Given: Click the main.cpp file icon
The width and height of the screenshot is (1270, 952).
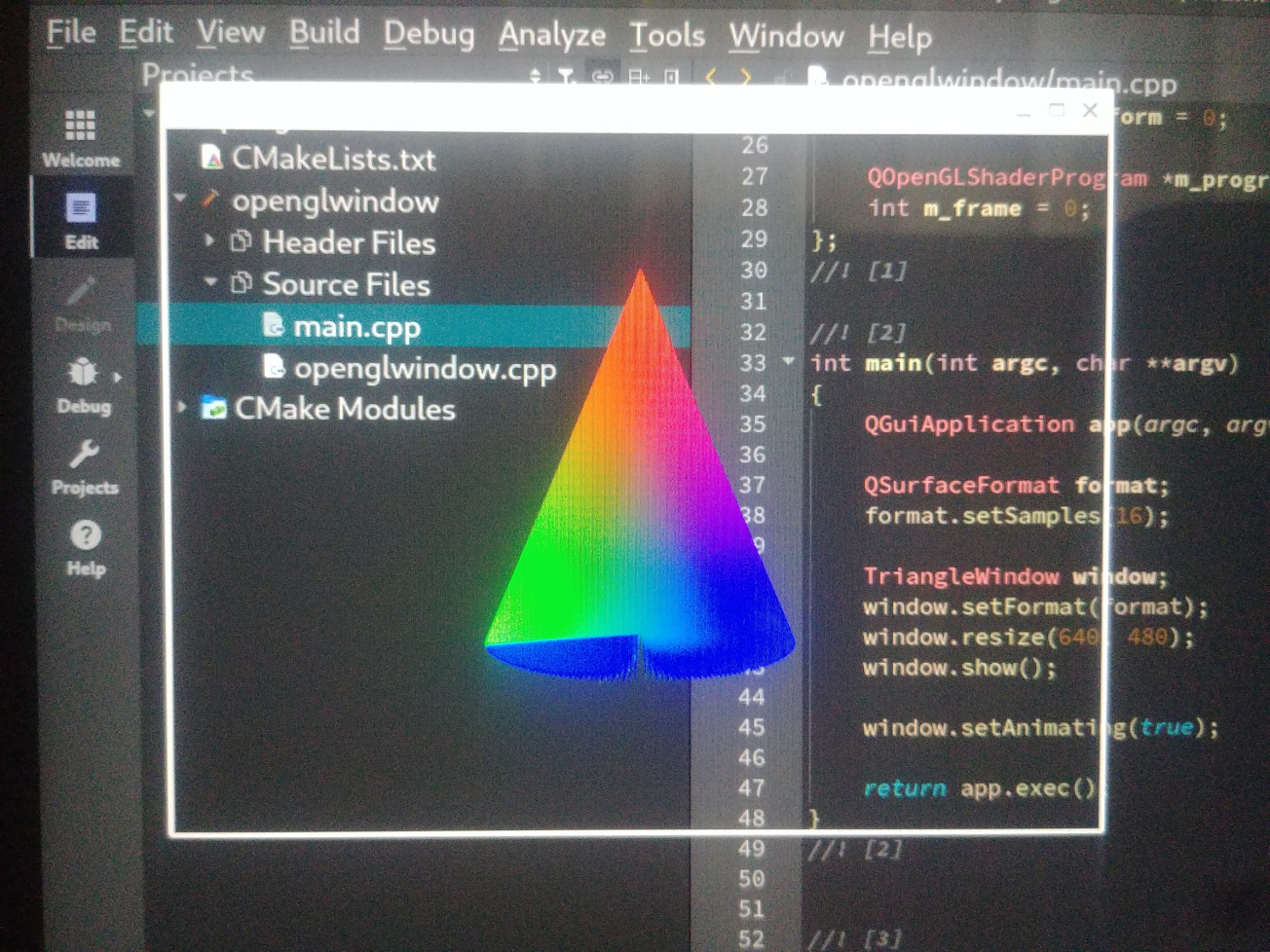Looking at the screenshot, I should [275, 325].
